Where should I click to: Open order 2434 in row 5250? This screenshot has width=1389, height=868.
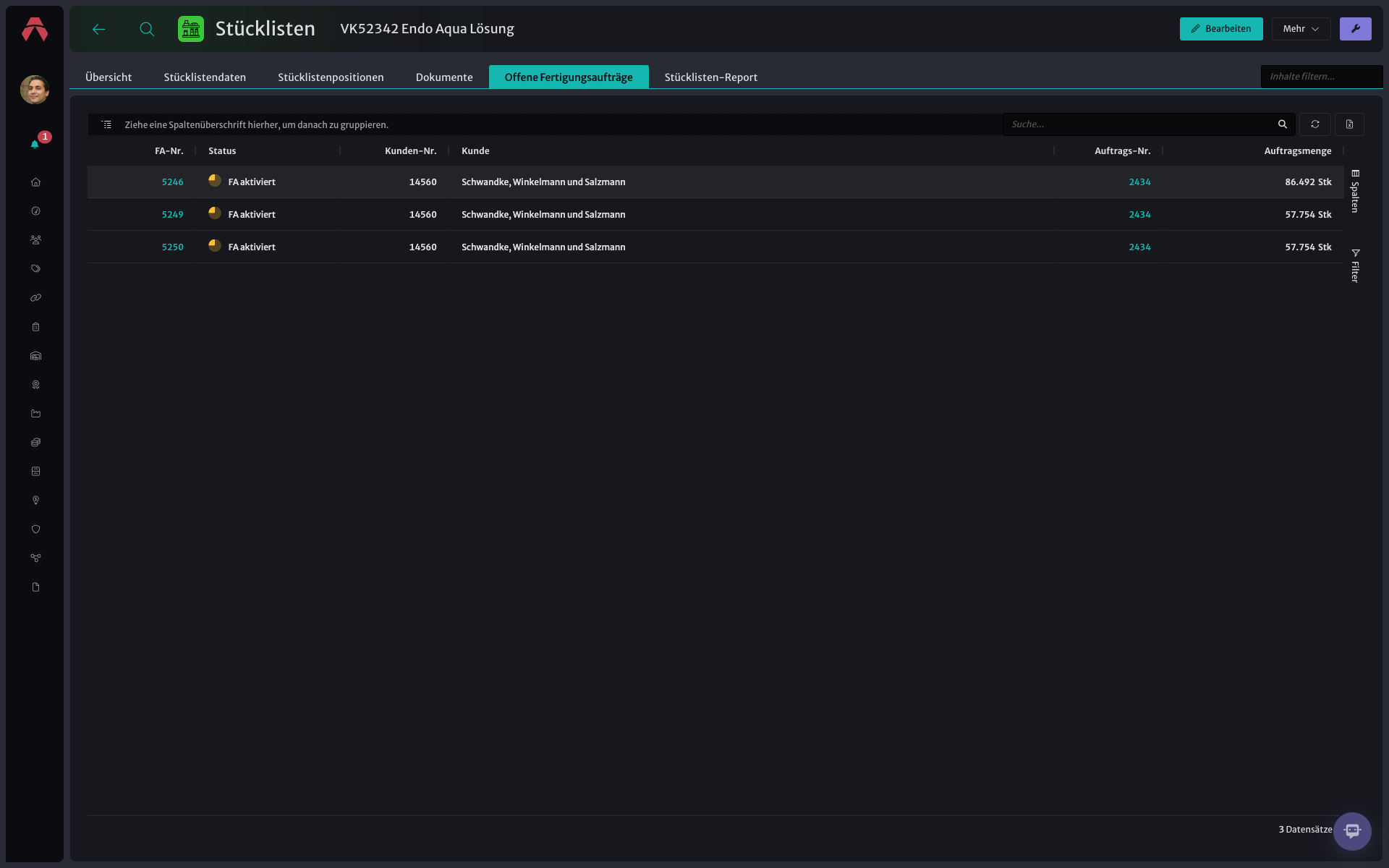click(x=1139, y=247)
